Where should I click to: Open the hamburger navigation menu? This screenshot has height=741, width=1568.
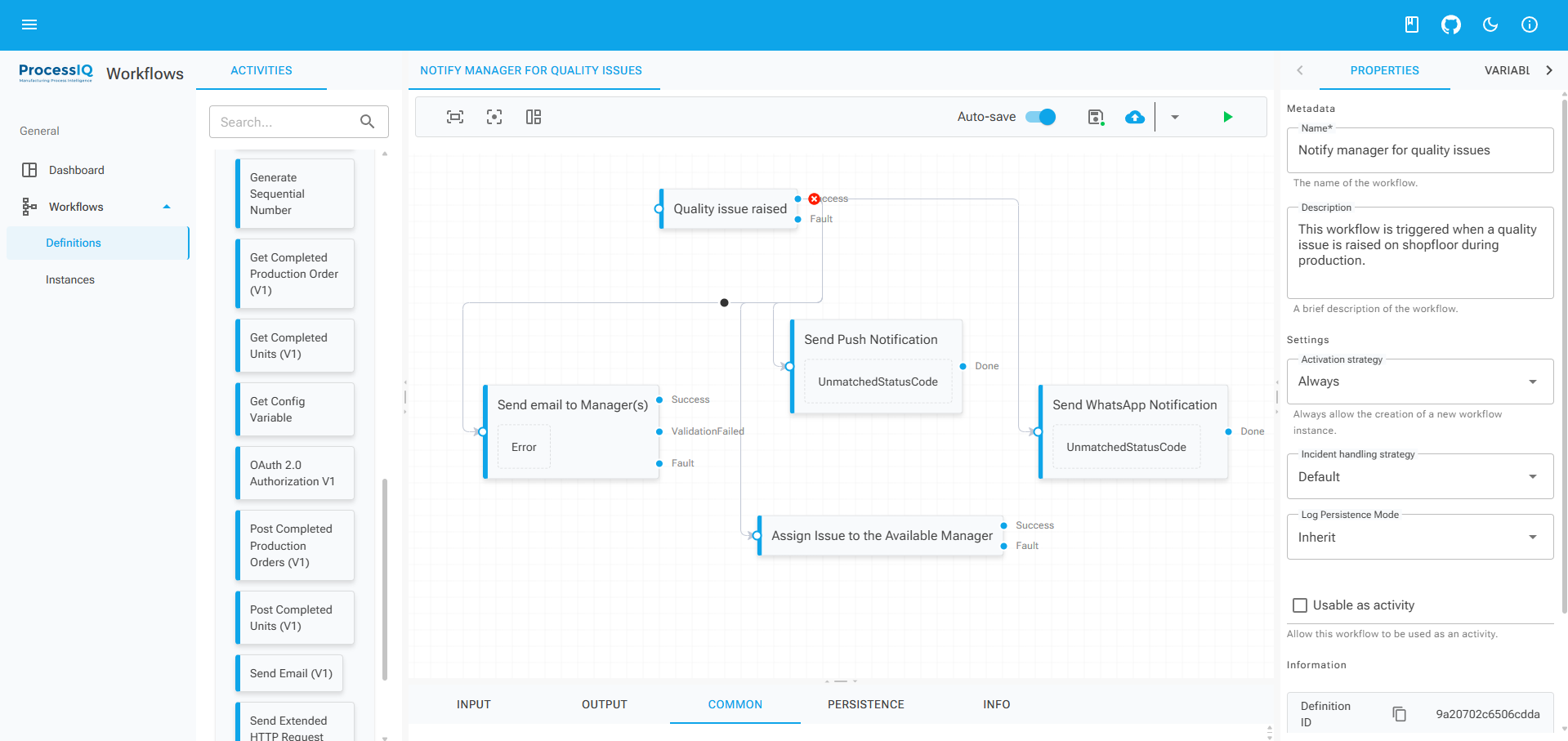pos(29,25)
